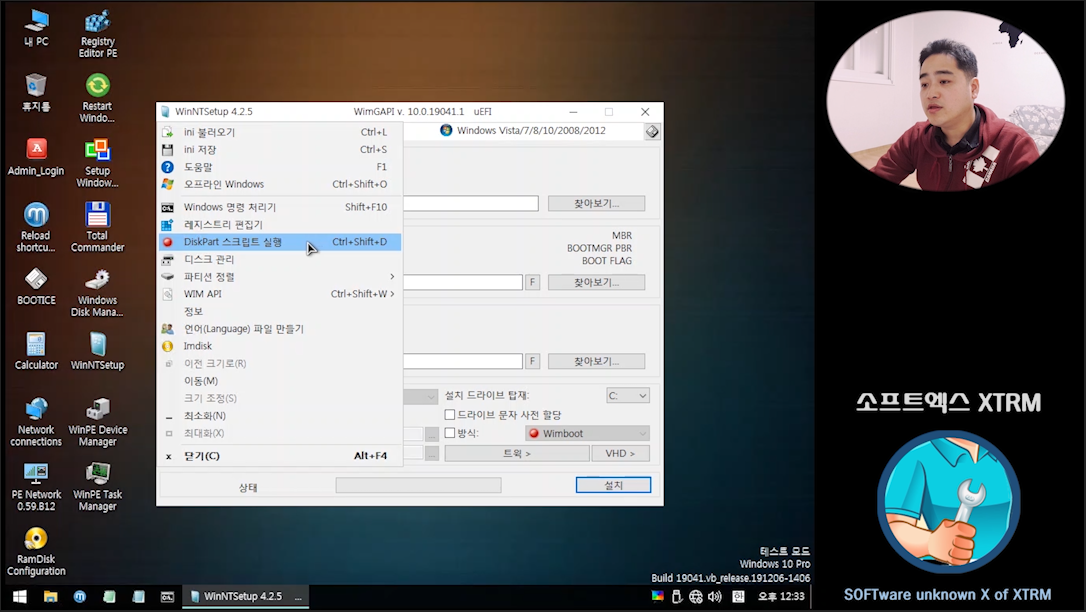The image size is (1086, 612).
Task: Open WinPE Device Manager desktop icon
Action: 98,422
